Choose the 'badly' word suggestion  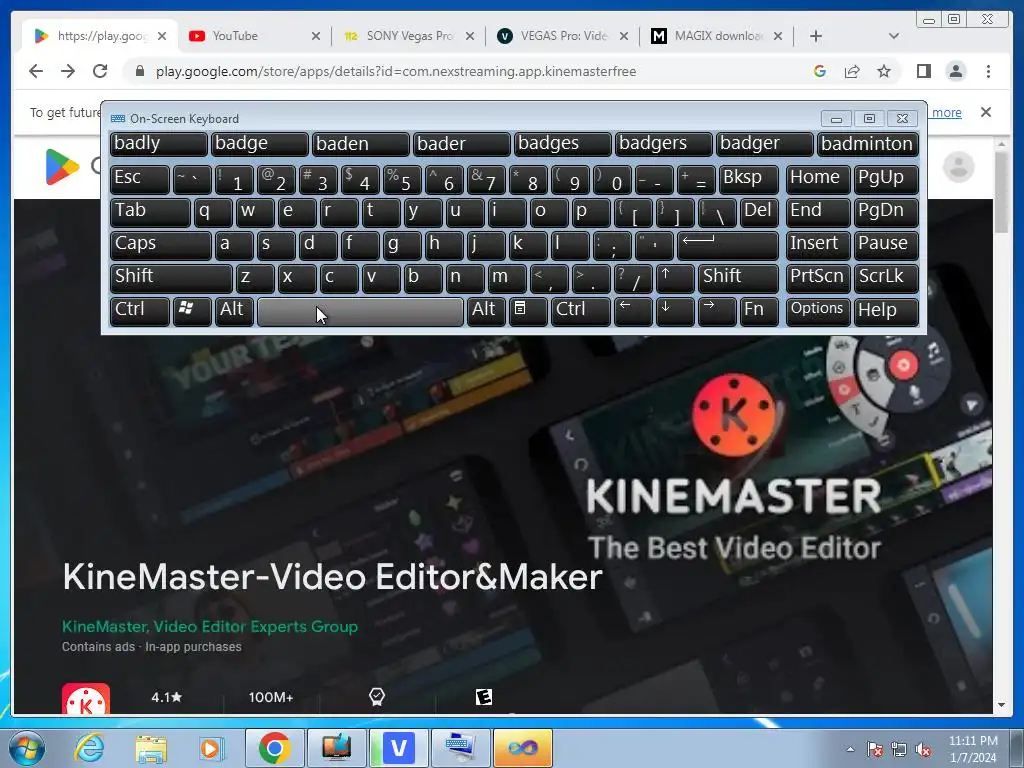click(159, 144)
